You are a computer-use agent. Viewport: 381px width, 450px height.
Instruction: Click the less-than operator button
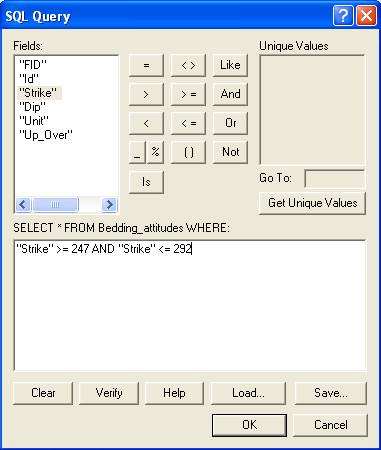[x=146, y=123]
